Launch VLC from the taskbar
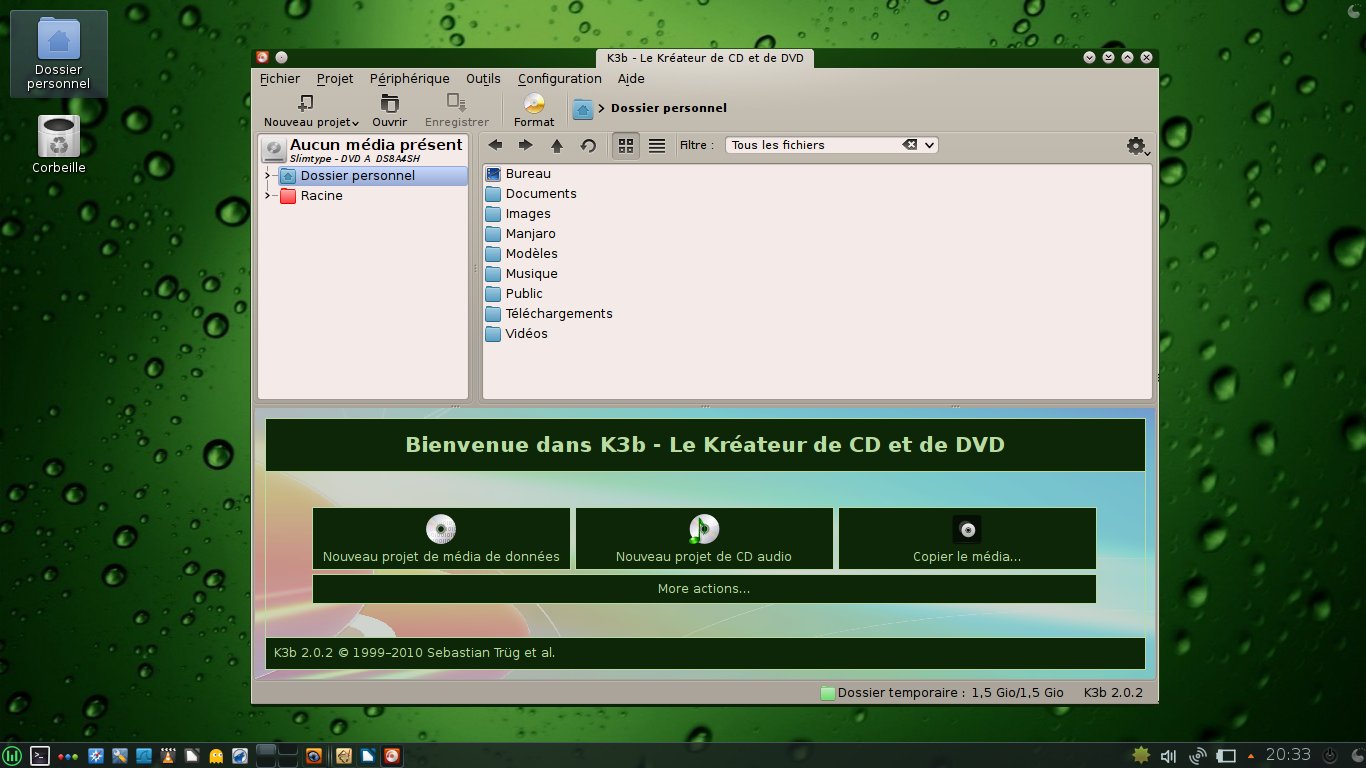Screen dimensions: 1366x768 click(x=169, y=756)
